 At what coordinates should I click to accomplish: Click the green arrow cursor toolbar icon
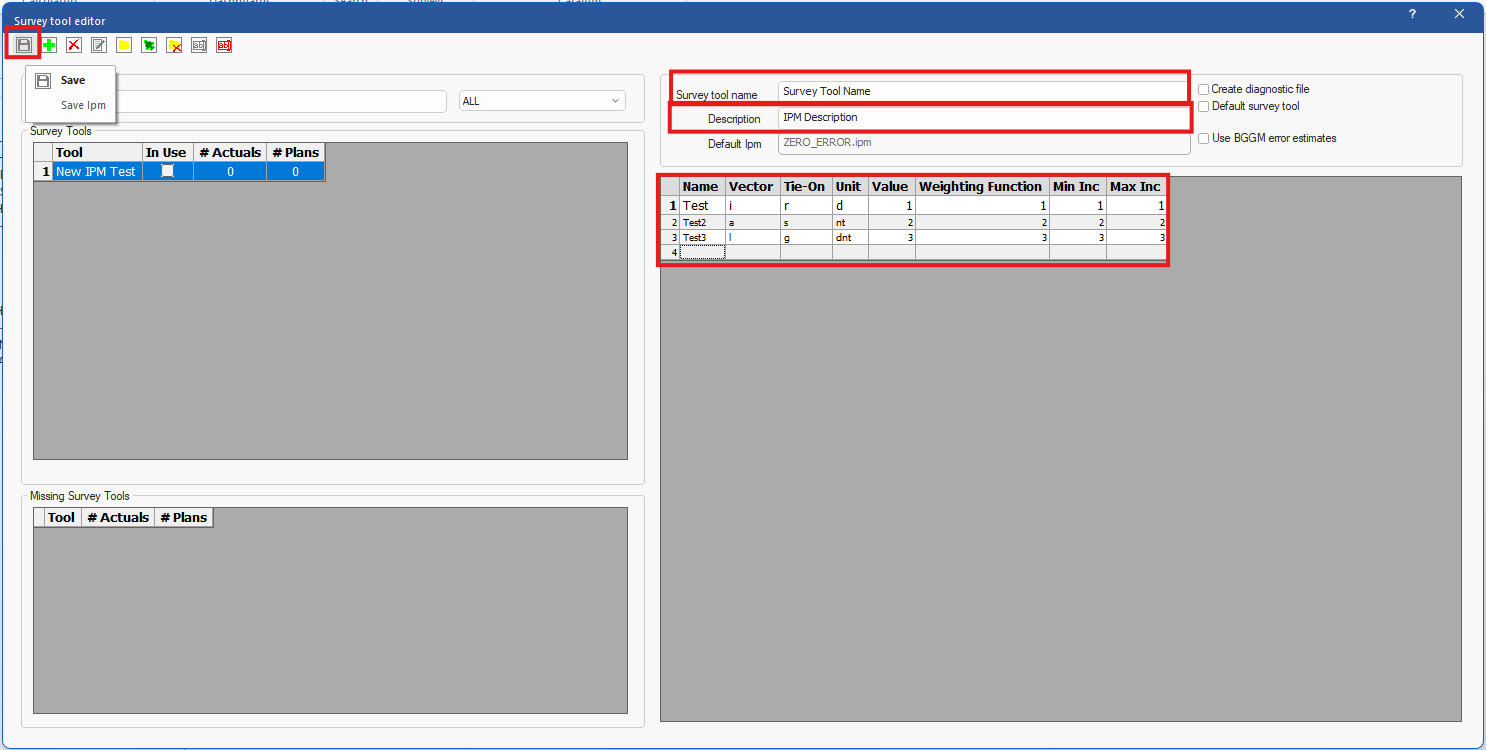[x=149, y=45]
